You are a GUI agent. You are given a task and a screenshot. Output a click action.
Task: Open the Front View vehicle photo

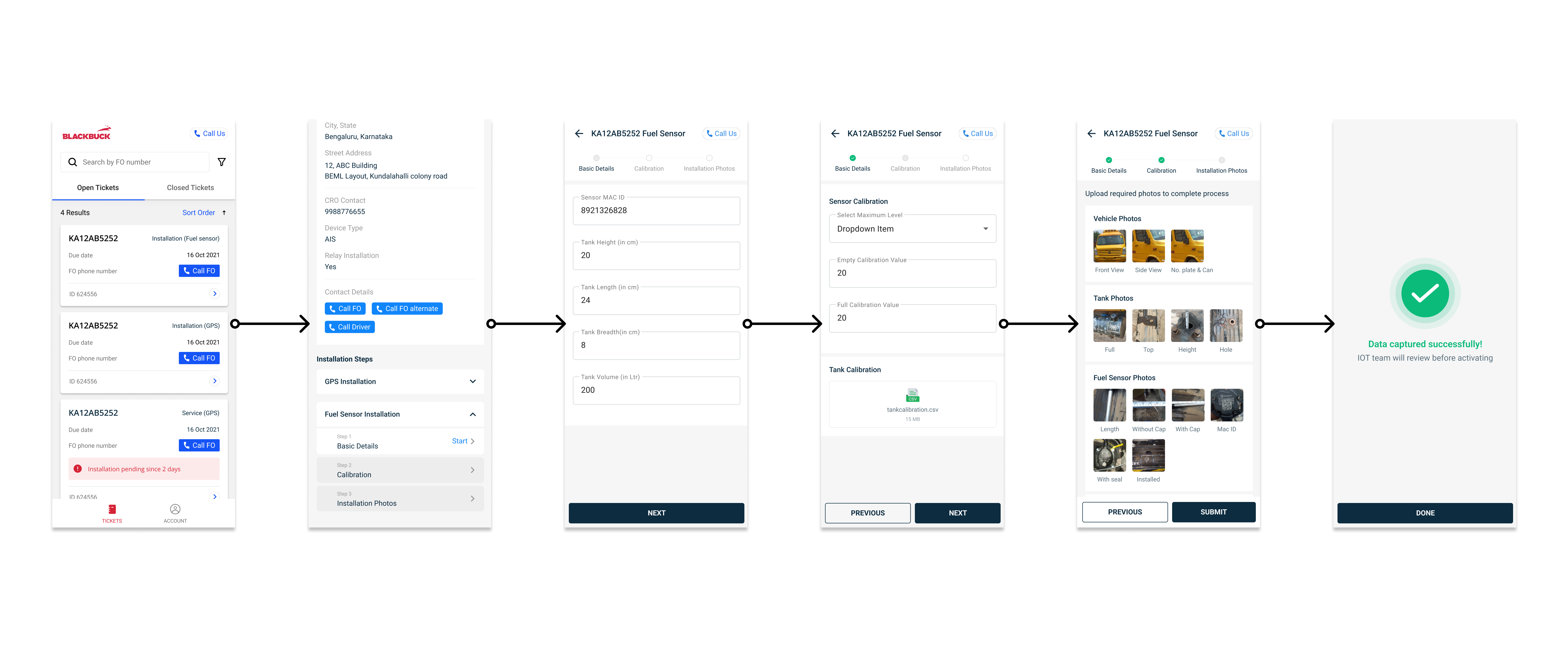tap(1110, 246)
